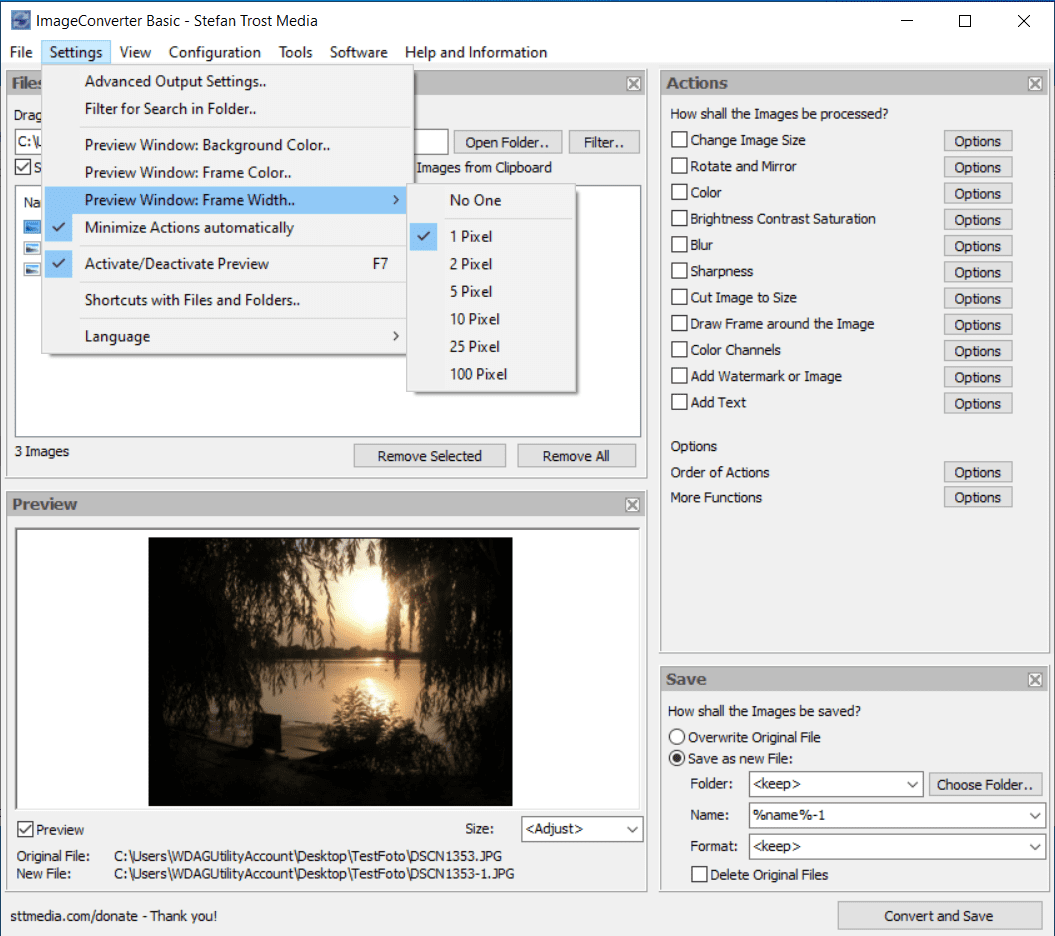Tick the Add Text checkbox

[679, 402]
